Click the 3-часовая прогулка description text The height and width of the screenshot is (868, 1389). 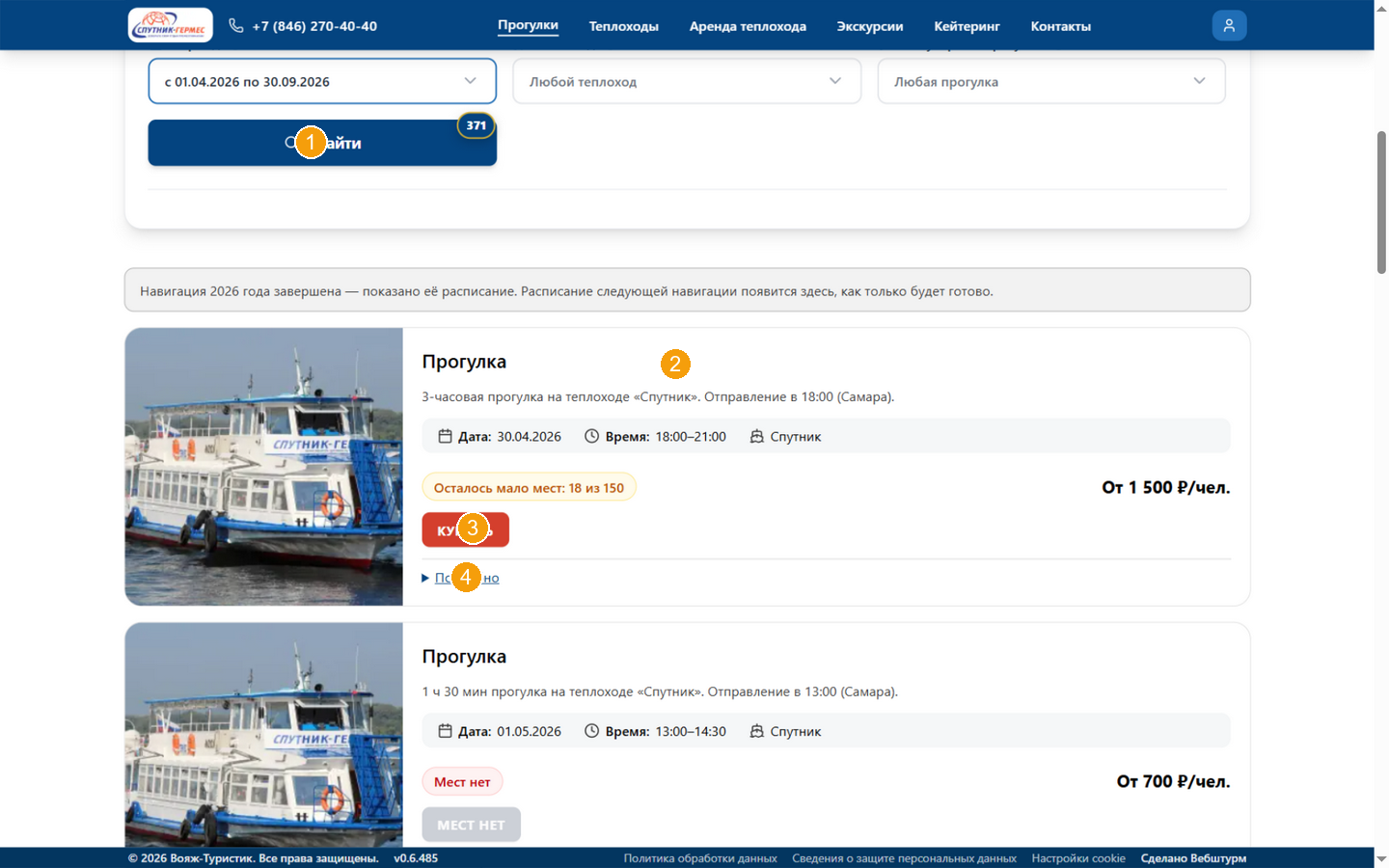point(658,396)
